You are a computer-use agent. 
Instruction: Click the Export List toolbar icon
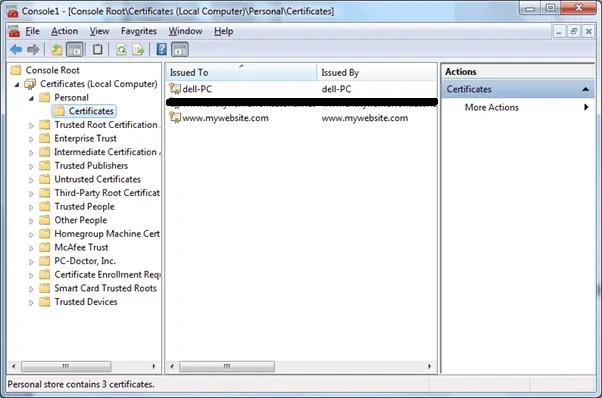tap(138, 50)
